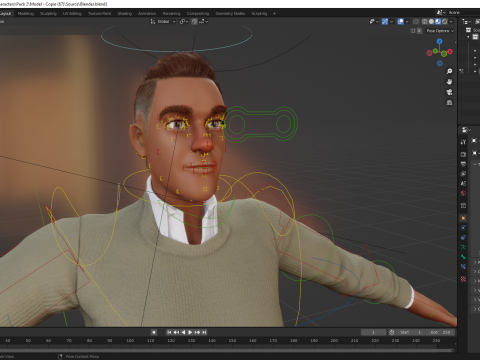Toggle the auto keying record button

[x=154, y=332]
